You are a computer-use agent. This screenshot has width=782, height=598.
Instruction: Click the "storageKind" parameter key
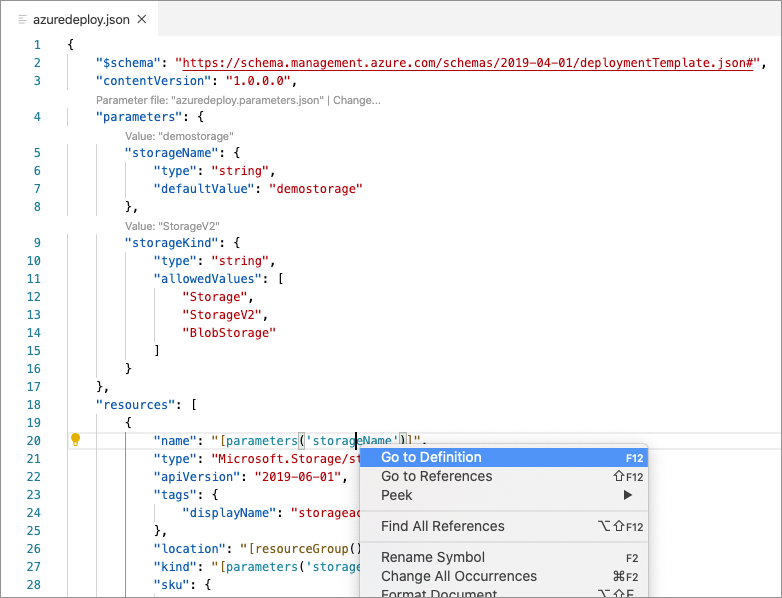172,242
